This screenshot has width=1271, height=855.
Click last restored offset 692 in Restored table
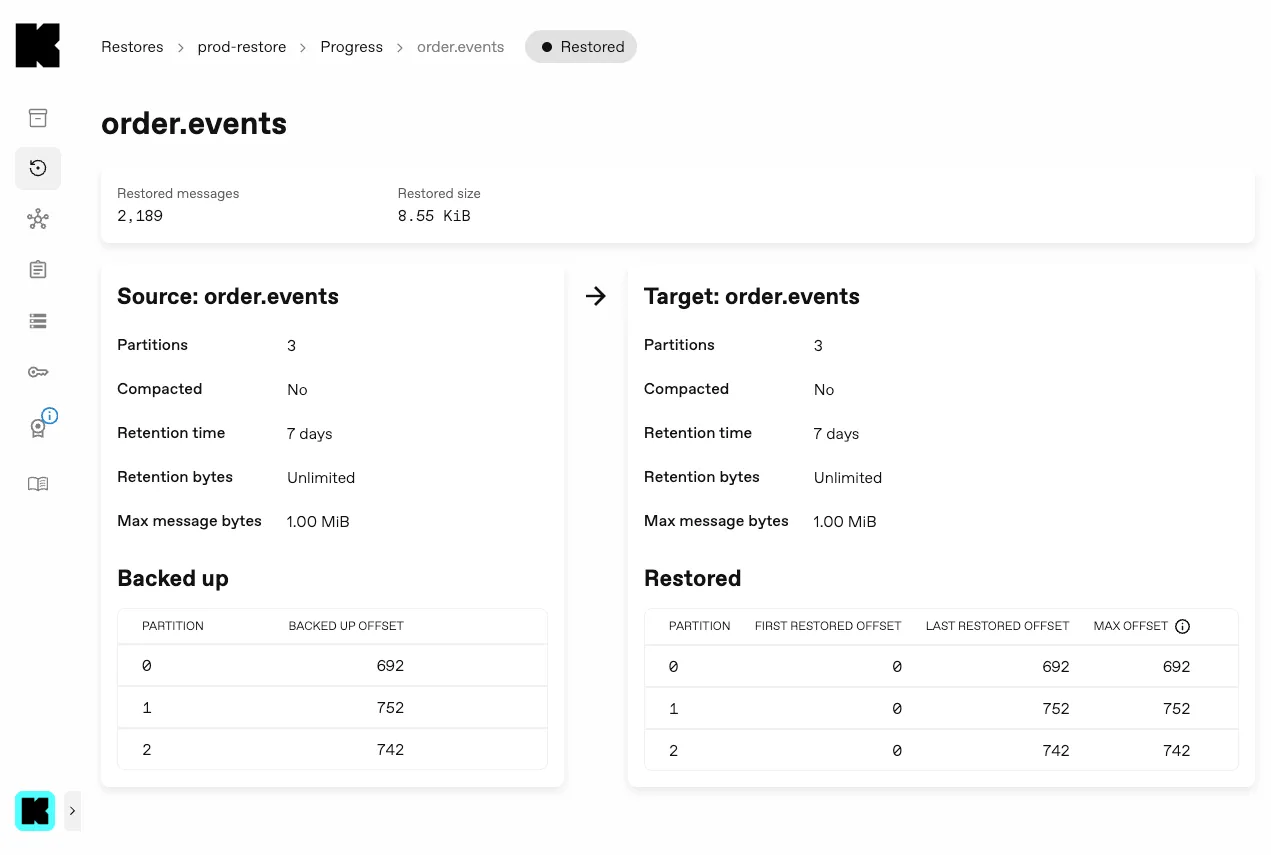pos(1056,667)
